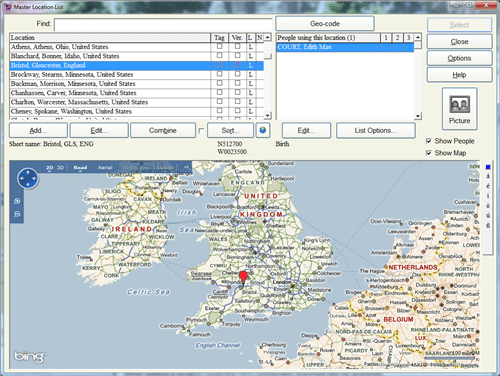Select the Road map style
Viewport: 500px width, 376px height.
click(80, 167)
